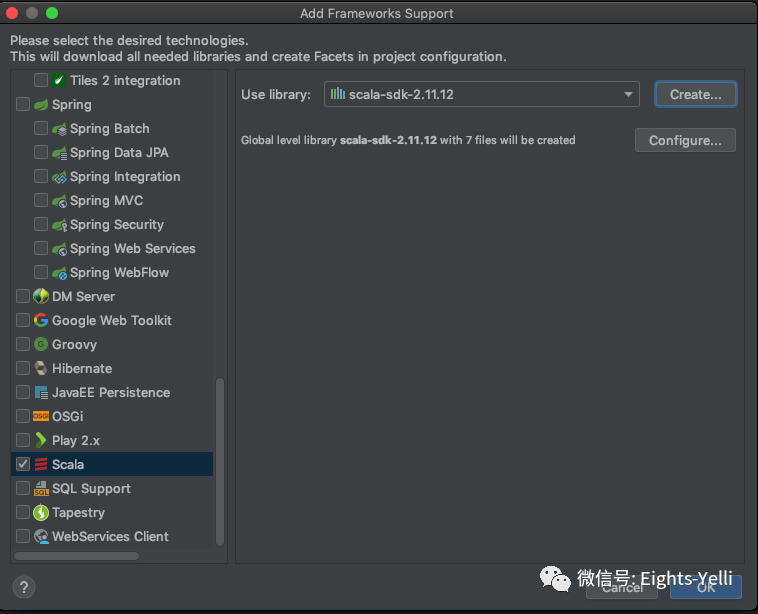758x614 pixels.
Task: Click the Cancel button
Action: pos(622,587)
